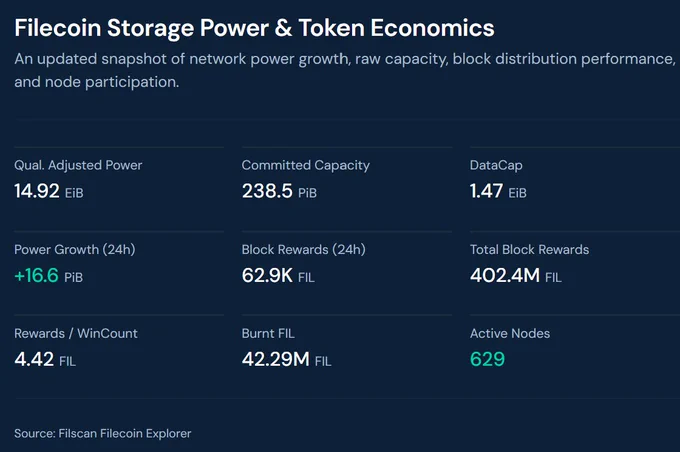680x452 pixels.
Task: Click the 1.47 EiB DataCap value
Action: 498,191
